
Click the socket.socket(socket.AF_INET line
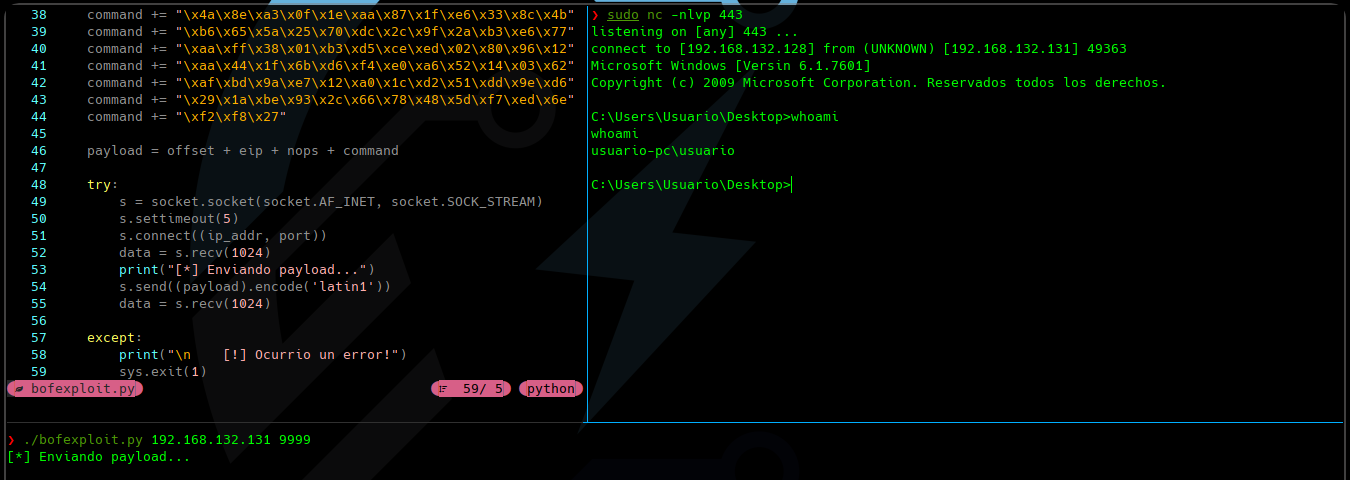(x=331, y=202)
